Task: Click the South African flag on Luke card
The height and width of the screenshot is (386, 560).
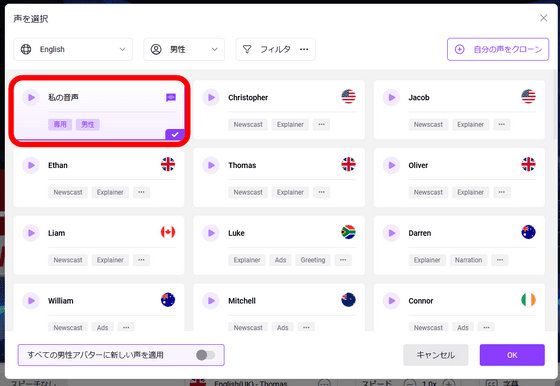Action: [348, 232]
